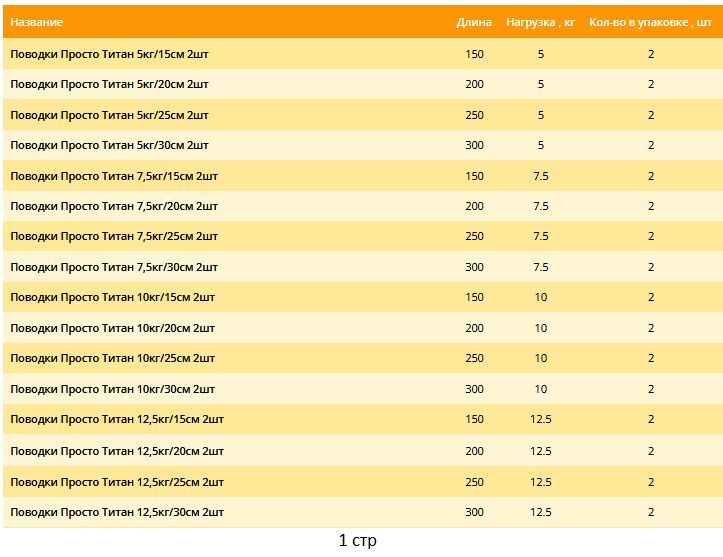The image size is (723, 557).
Task: Click the '1 стр' page indicator
Action: click(357, 540)
